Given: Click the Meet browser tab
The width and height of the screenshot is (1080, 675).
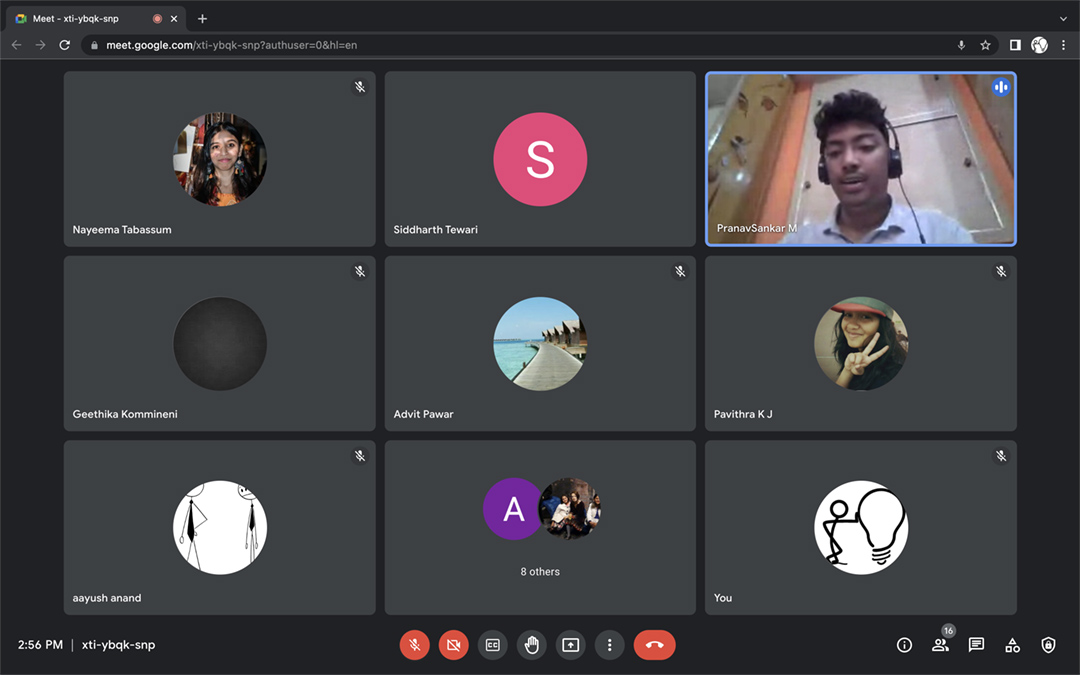Looking at the screenshot, I should pyautogui.click(x=85, y=19).
